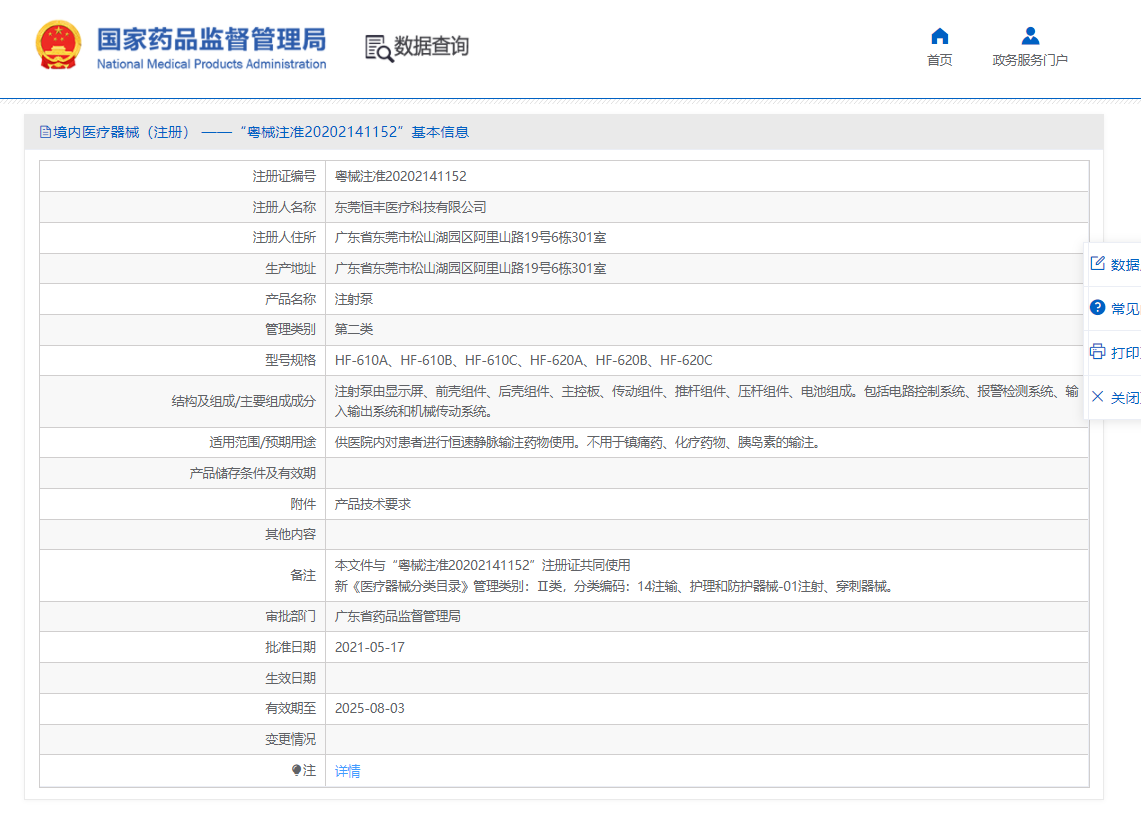The height and width of the screenshot is (816, 1141).
Task: Click product name 注射泵
Action: click(x=354, y=299)
